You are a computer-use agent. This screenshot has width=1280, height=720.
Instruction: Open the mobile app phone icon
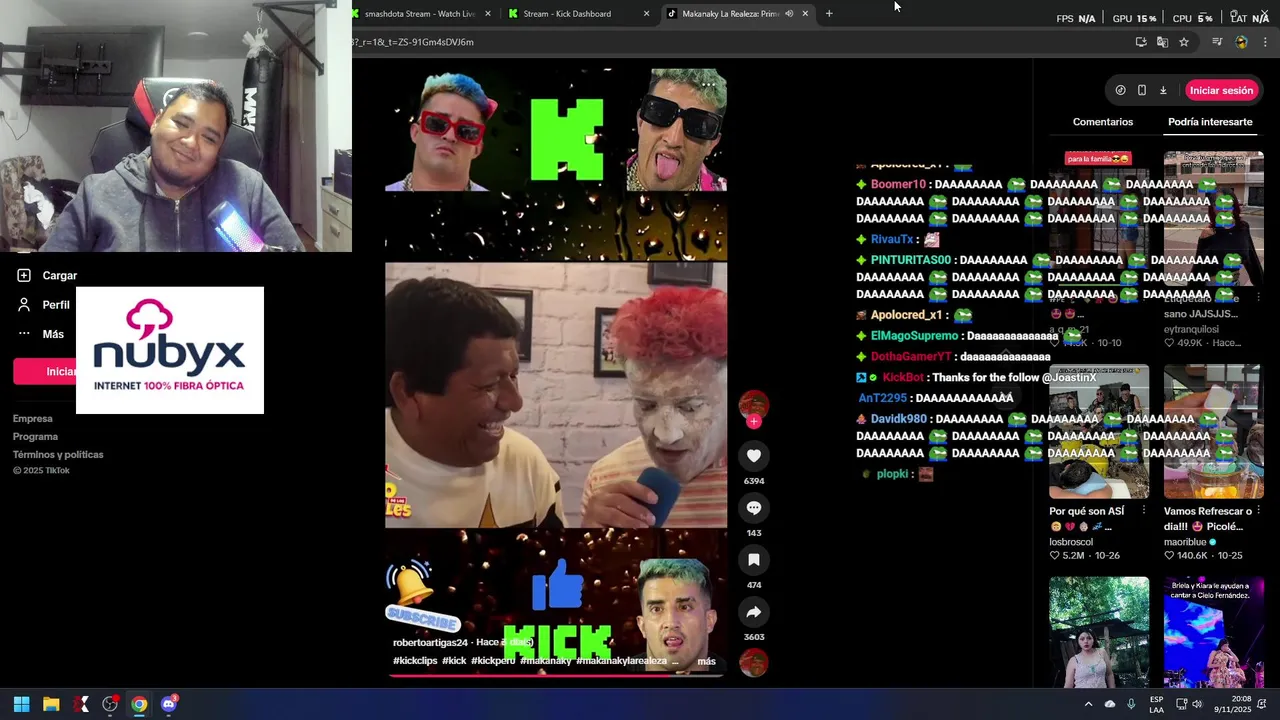coord(1142,90)
